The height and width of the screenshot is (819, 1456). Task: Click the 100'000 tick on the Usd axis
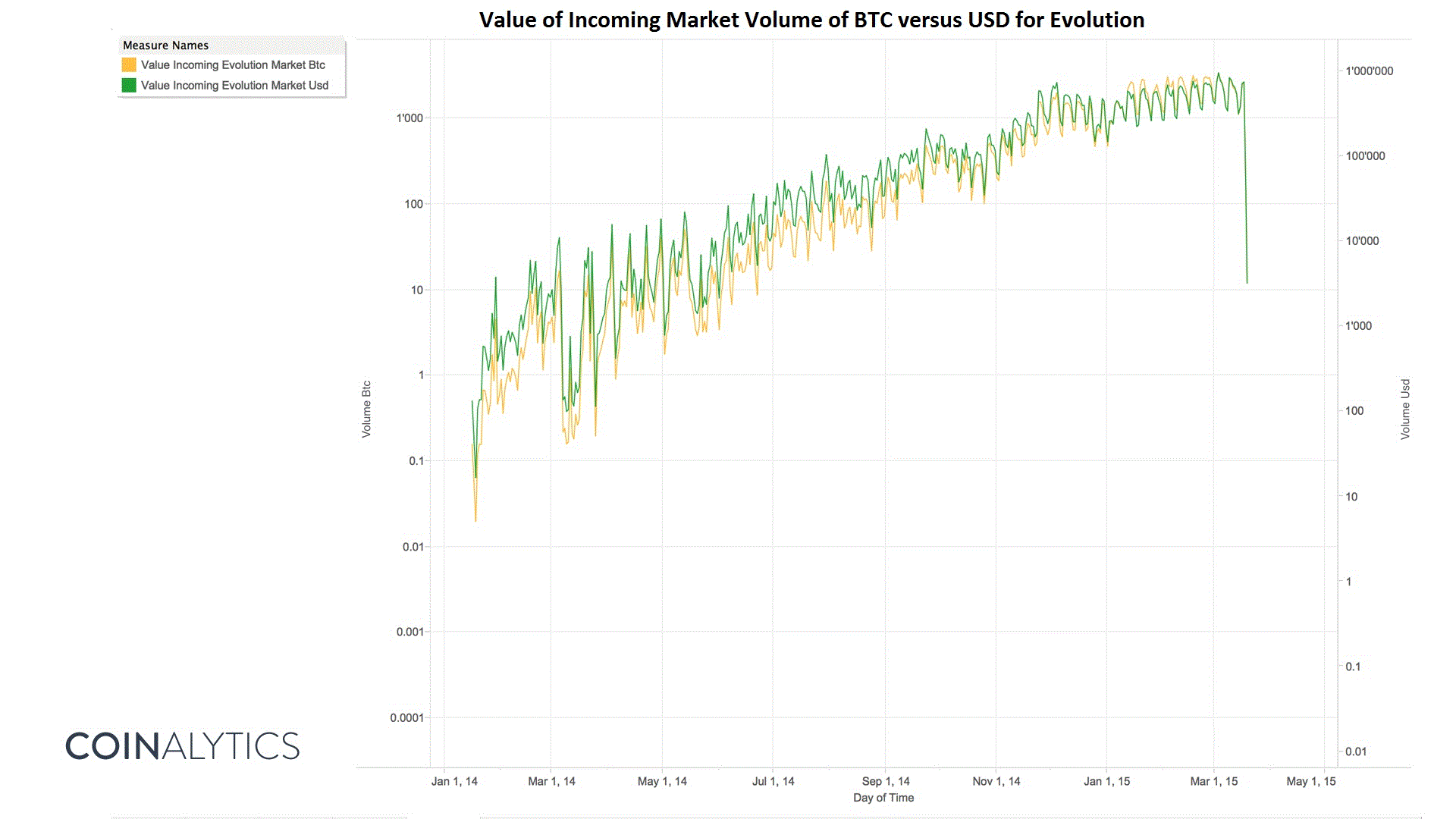tap(1365, 156)
